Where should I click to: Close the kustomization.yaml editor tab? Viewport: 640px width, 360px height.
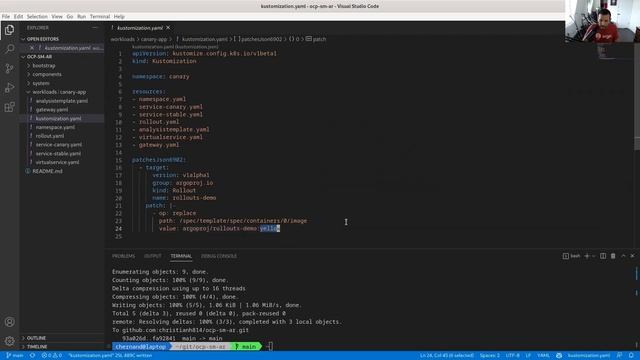(168, 28)
